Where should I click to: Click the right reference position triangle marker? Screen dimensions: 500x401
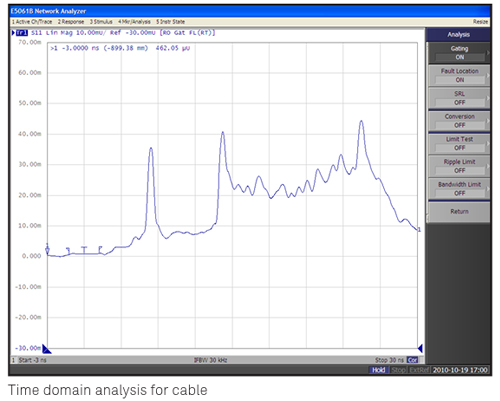coord(420,348)
